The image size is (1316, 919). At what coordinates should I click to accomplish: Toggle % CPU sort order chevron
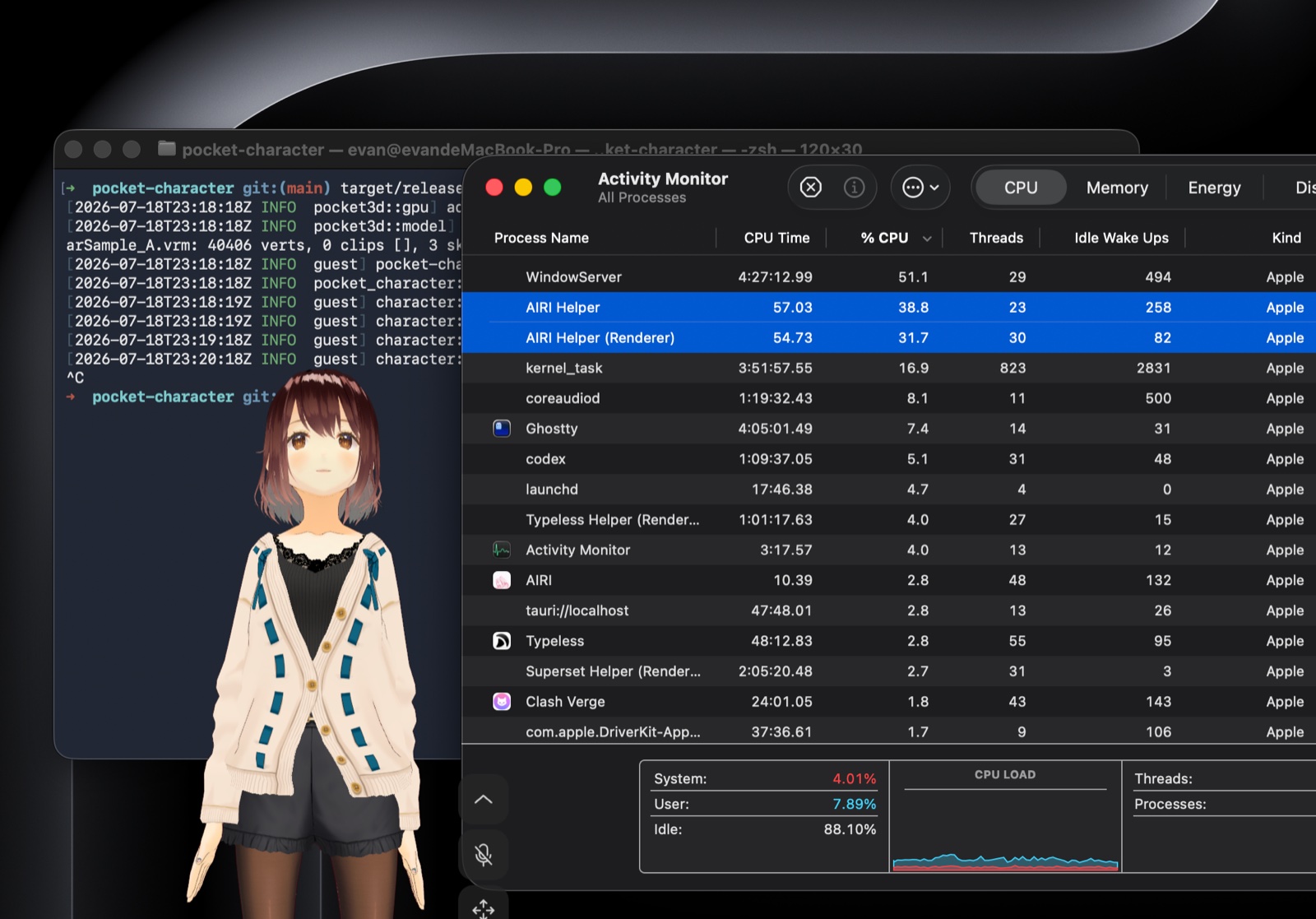[927, 239]
